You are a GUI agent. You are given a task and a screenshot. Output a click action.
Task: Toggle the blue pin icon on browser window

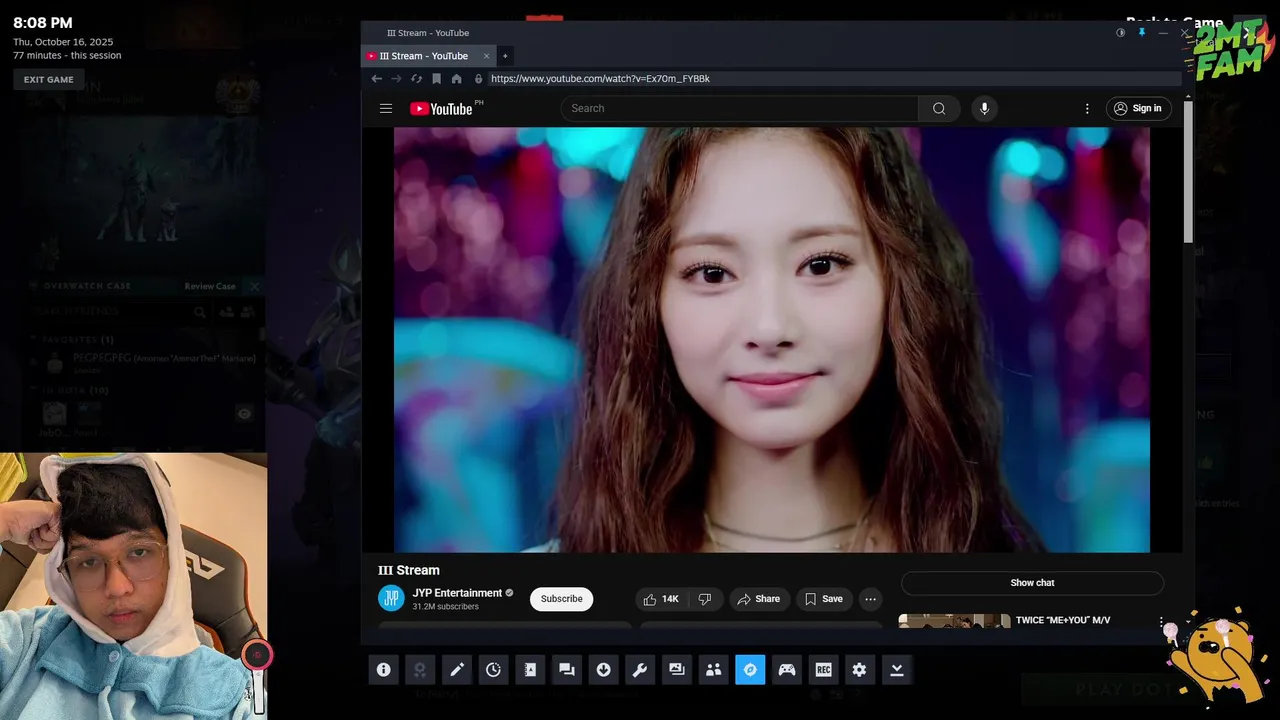click(x=1141, y=33)
